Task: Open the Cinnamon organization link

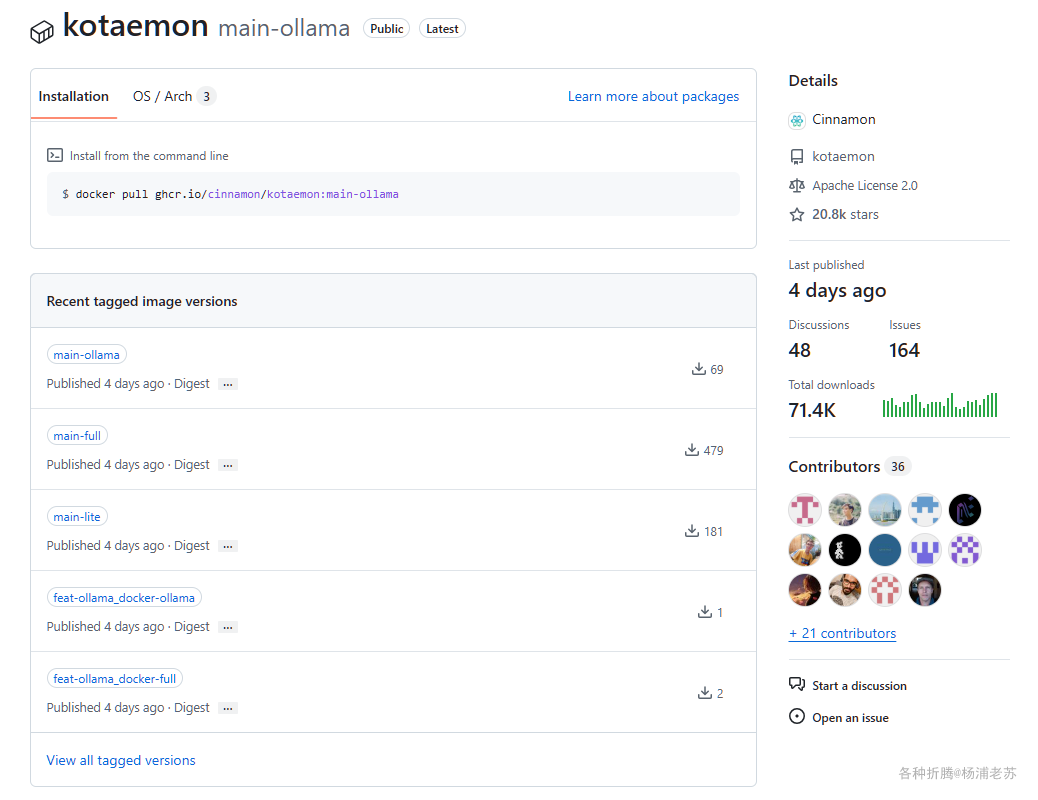Action: coord(843,119)
